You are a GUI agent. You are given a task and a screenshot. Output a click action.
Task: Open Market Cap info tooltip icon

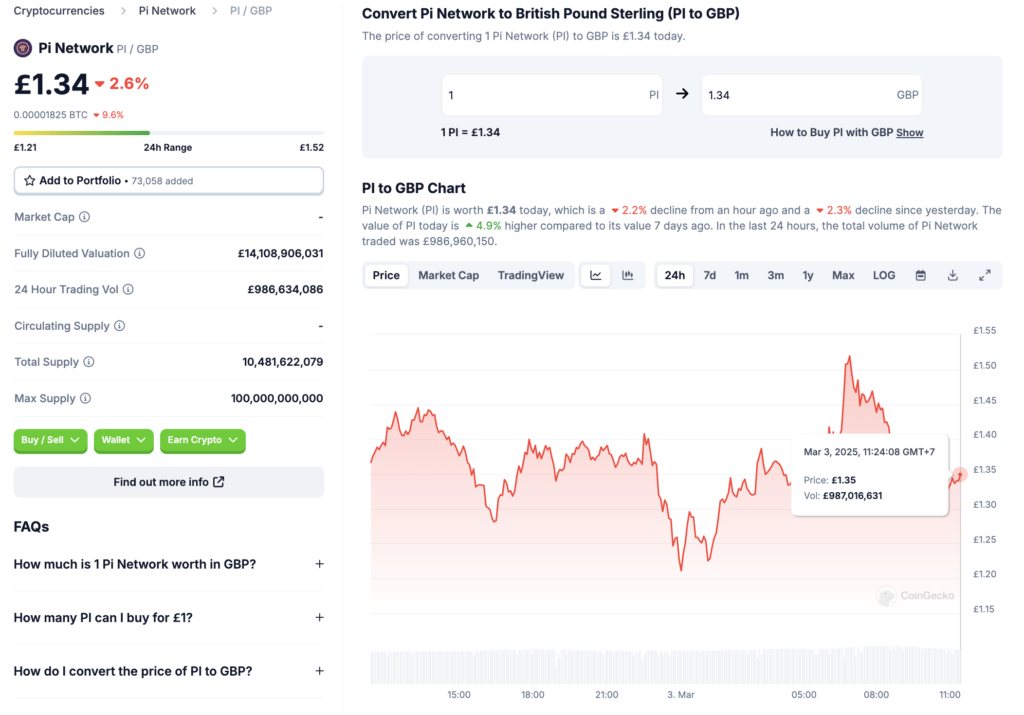coord(84,217)
